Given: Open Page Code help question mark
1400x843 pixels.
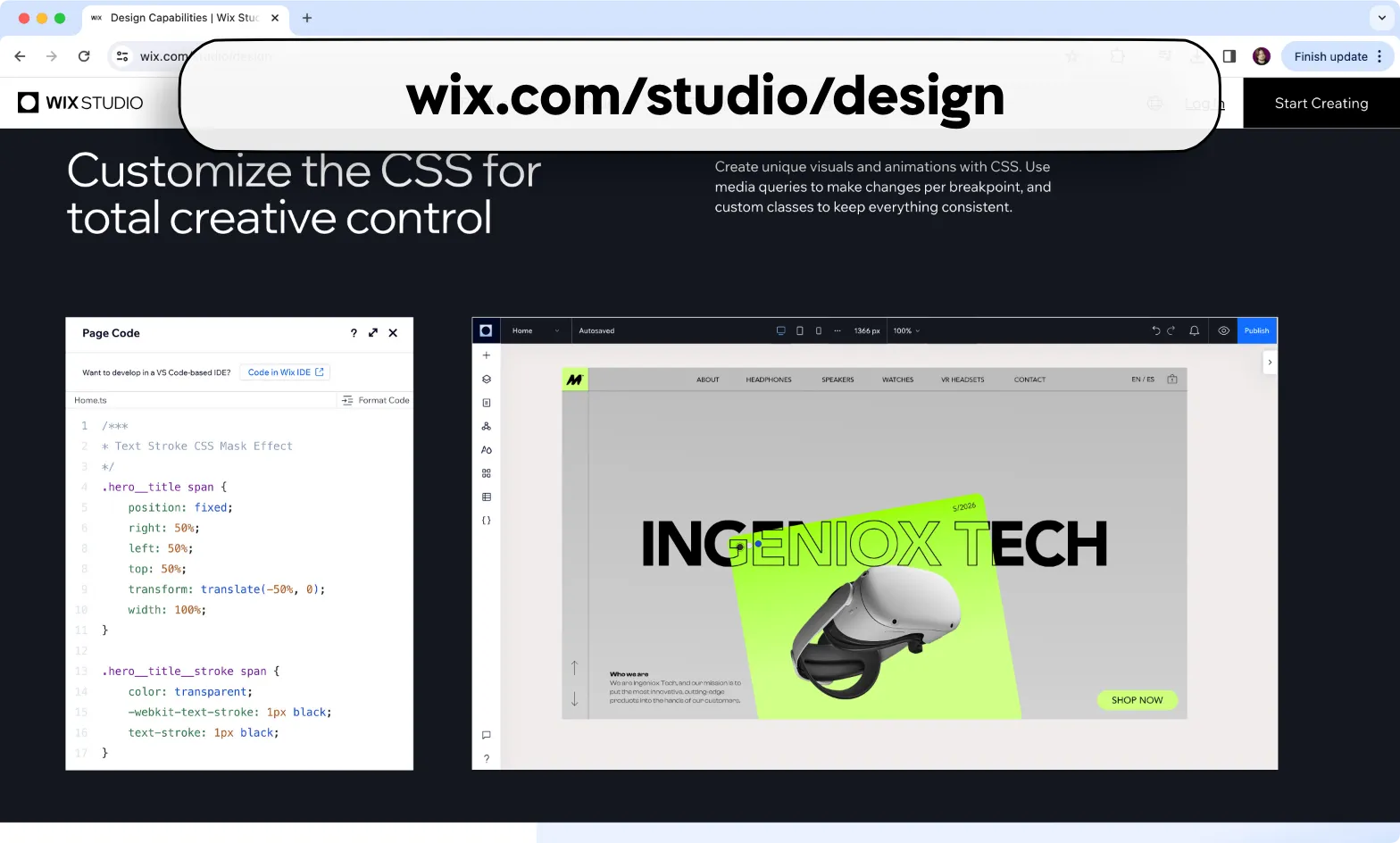Looking at the screenshot, I should pyautogui.click(x=354, y=333).
